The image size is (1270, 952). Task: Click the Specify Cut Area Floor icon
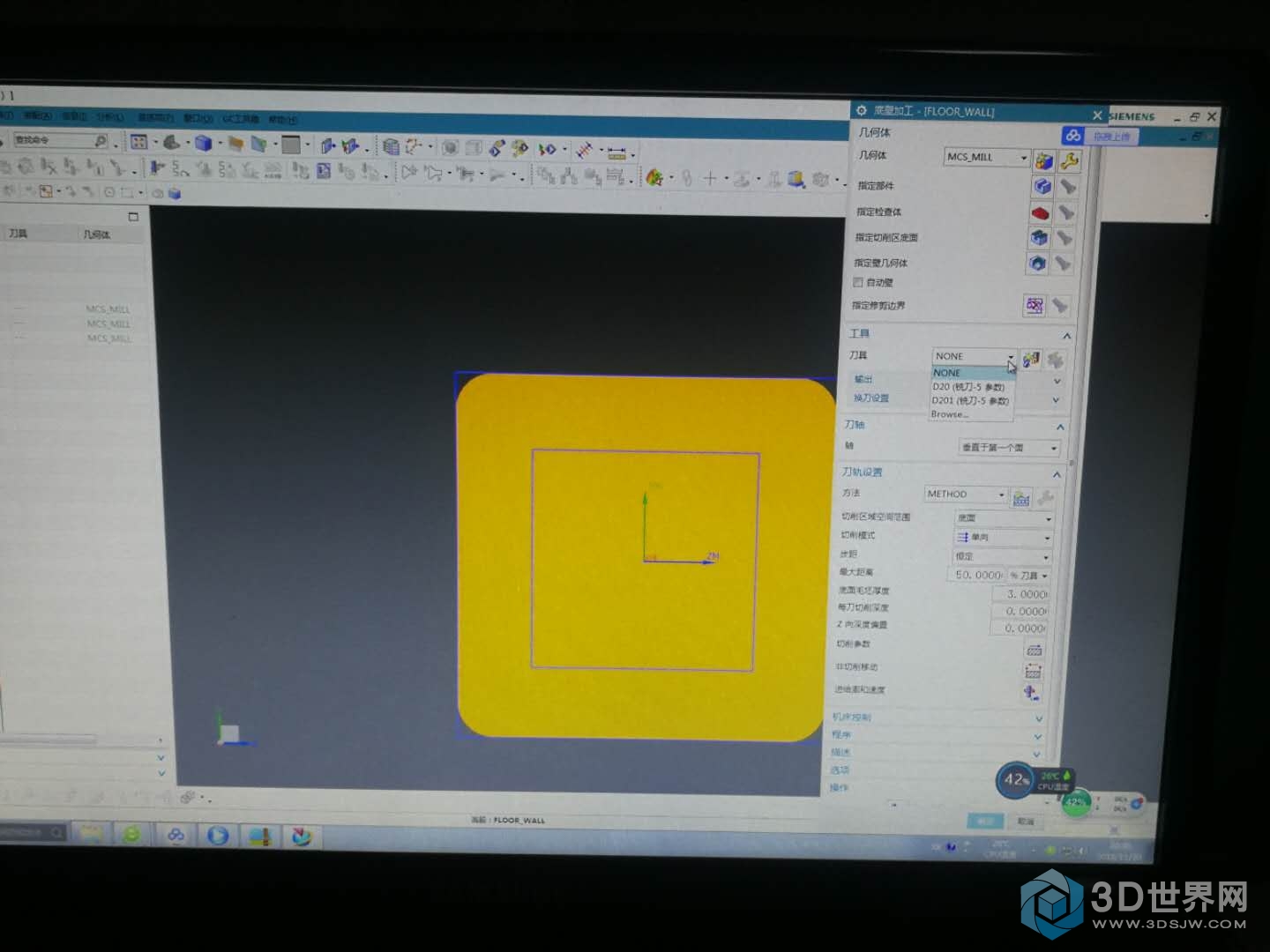(1039, 238)
